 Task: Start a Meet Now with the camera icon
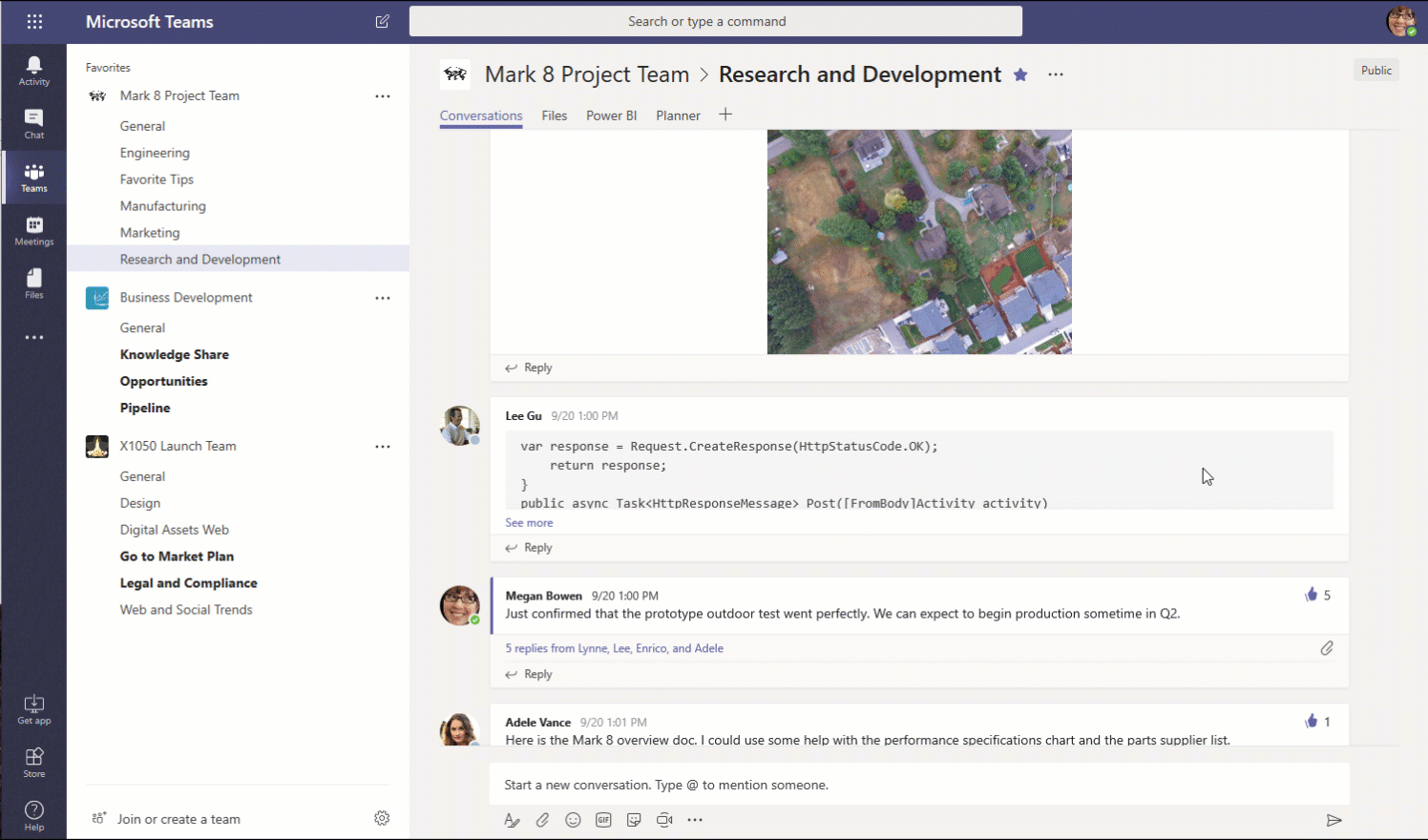click(664, 819)
